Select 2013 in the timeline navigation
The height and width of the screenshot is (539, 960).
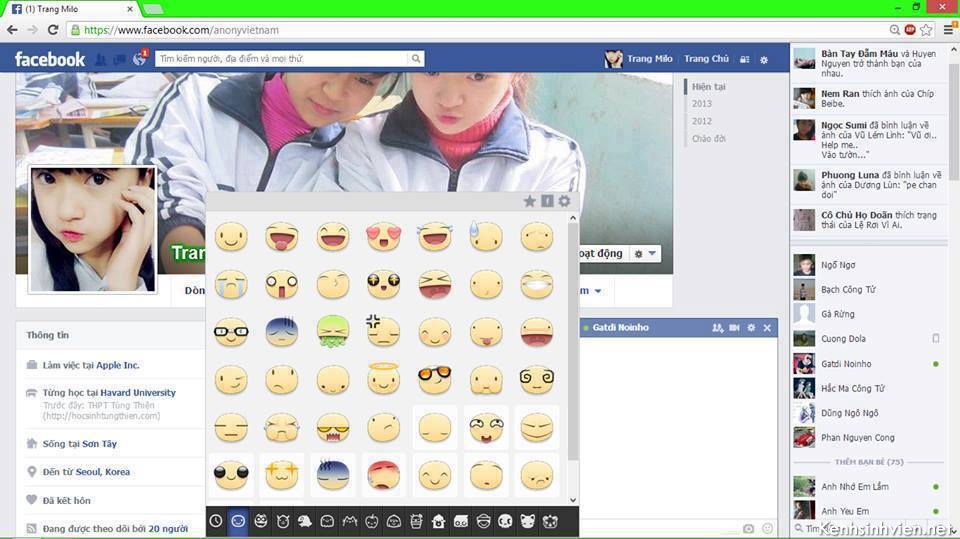click(702, 104)
